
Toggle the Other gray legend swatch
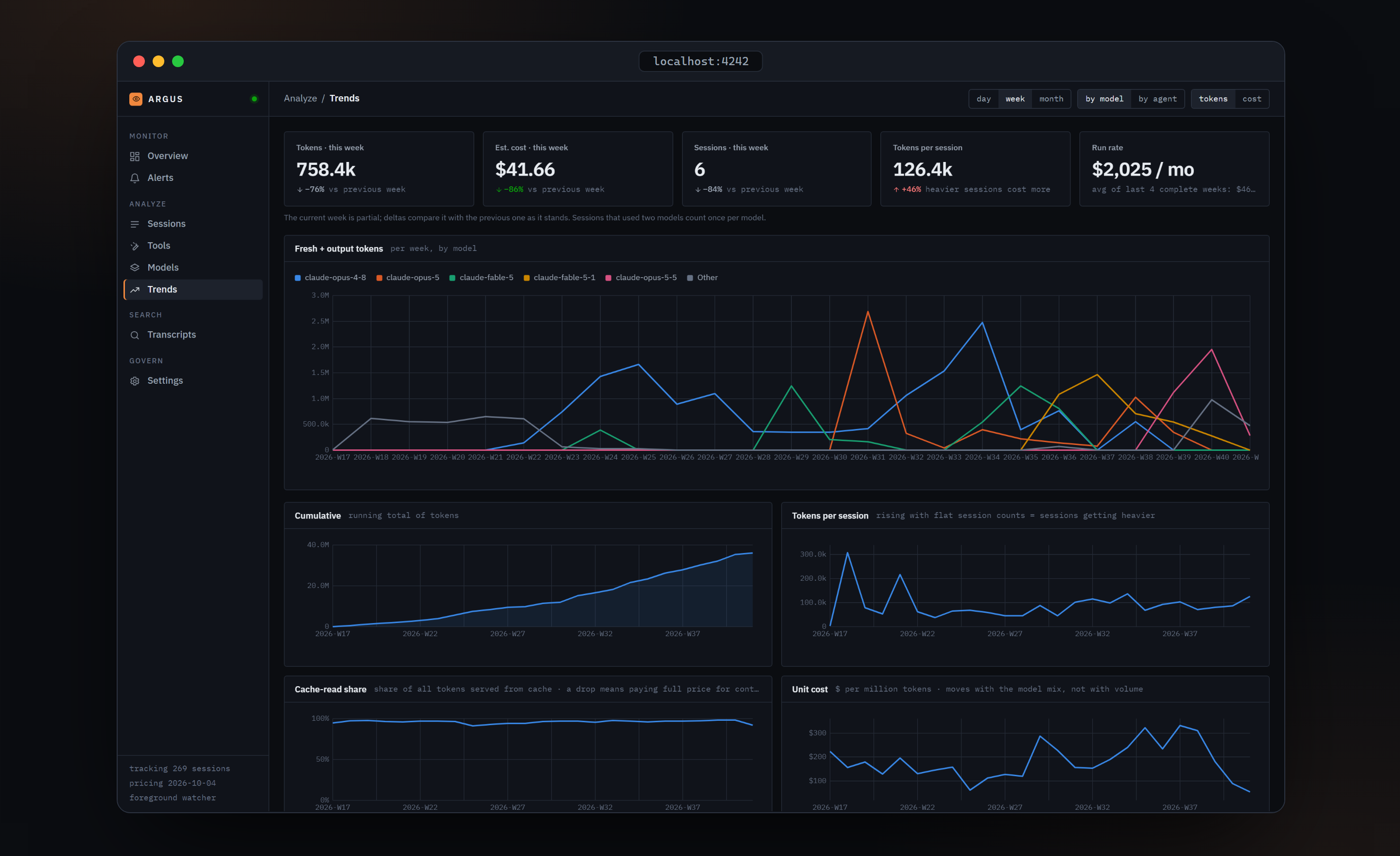click(x=690, y=278)
